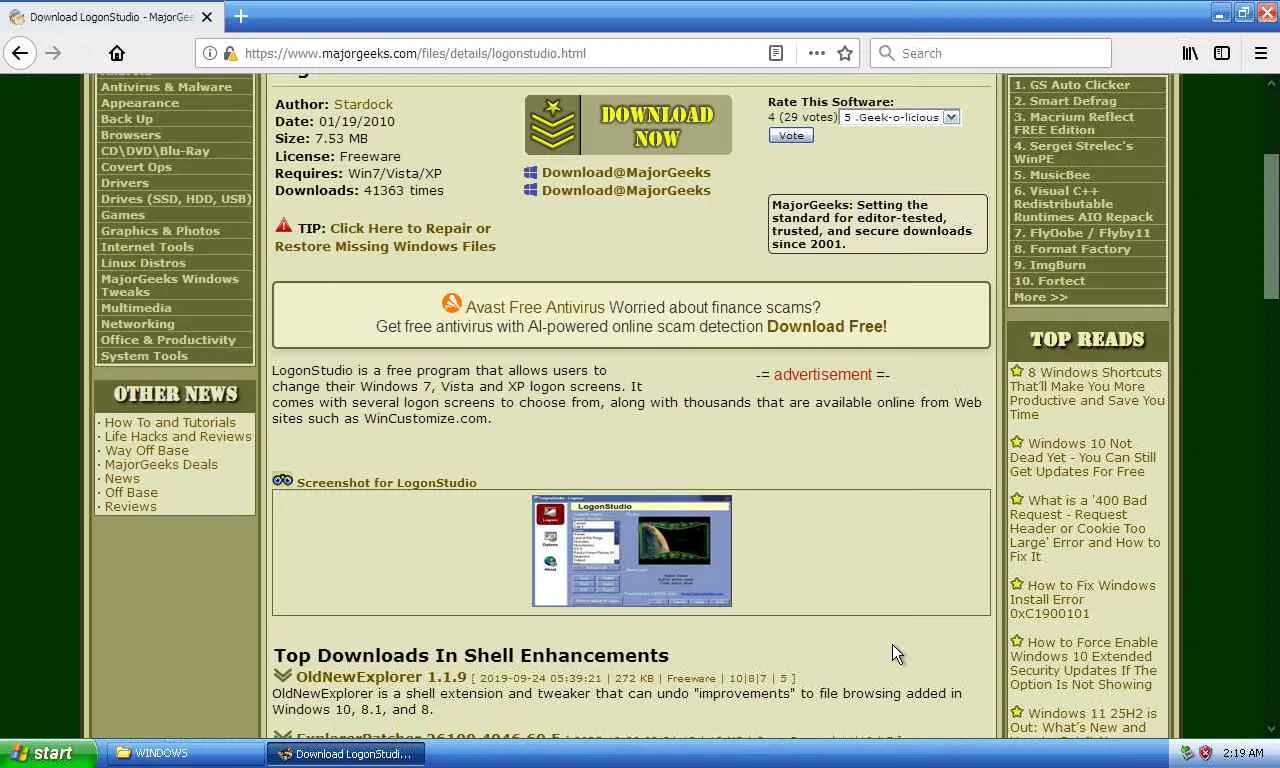1280x768 pixels.
Task: Follow the Repair Missing Windows Files link
Action: (x=385, y=237)
